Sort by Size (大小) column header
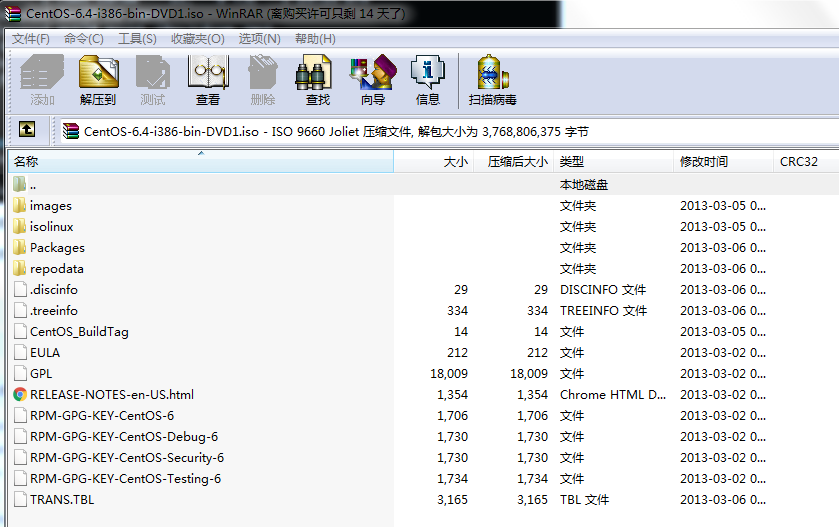Screen dimensions: 839x527 (434, 162)
